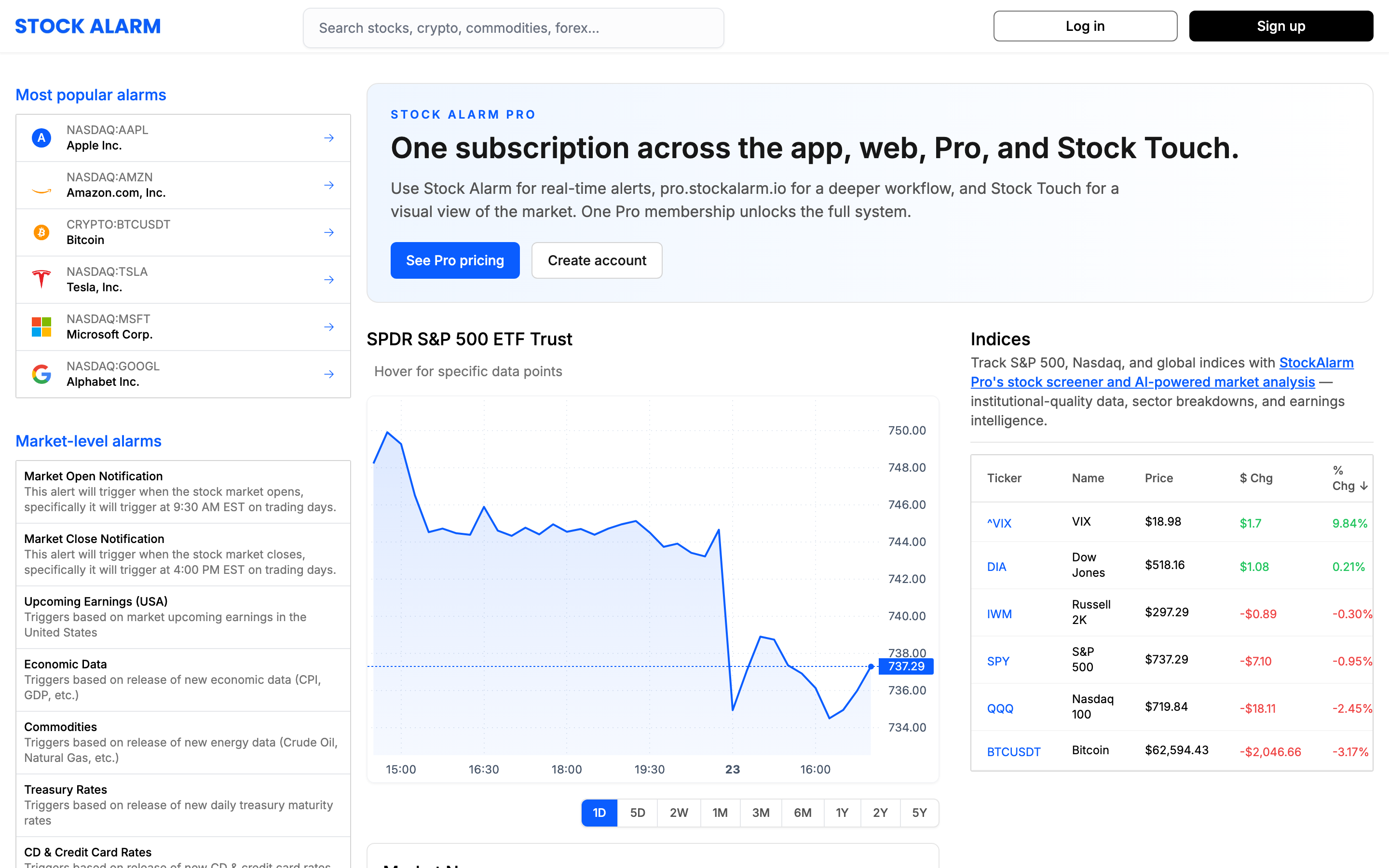This screenshot has height=868, width=1389.
Task: Switch chart to 2Y range
Action: pos(881,813)
